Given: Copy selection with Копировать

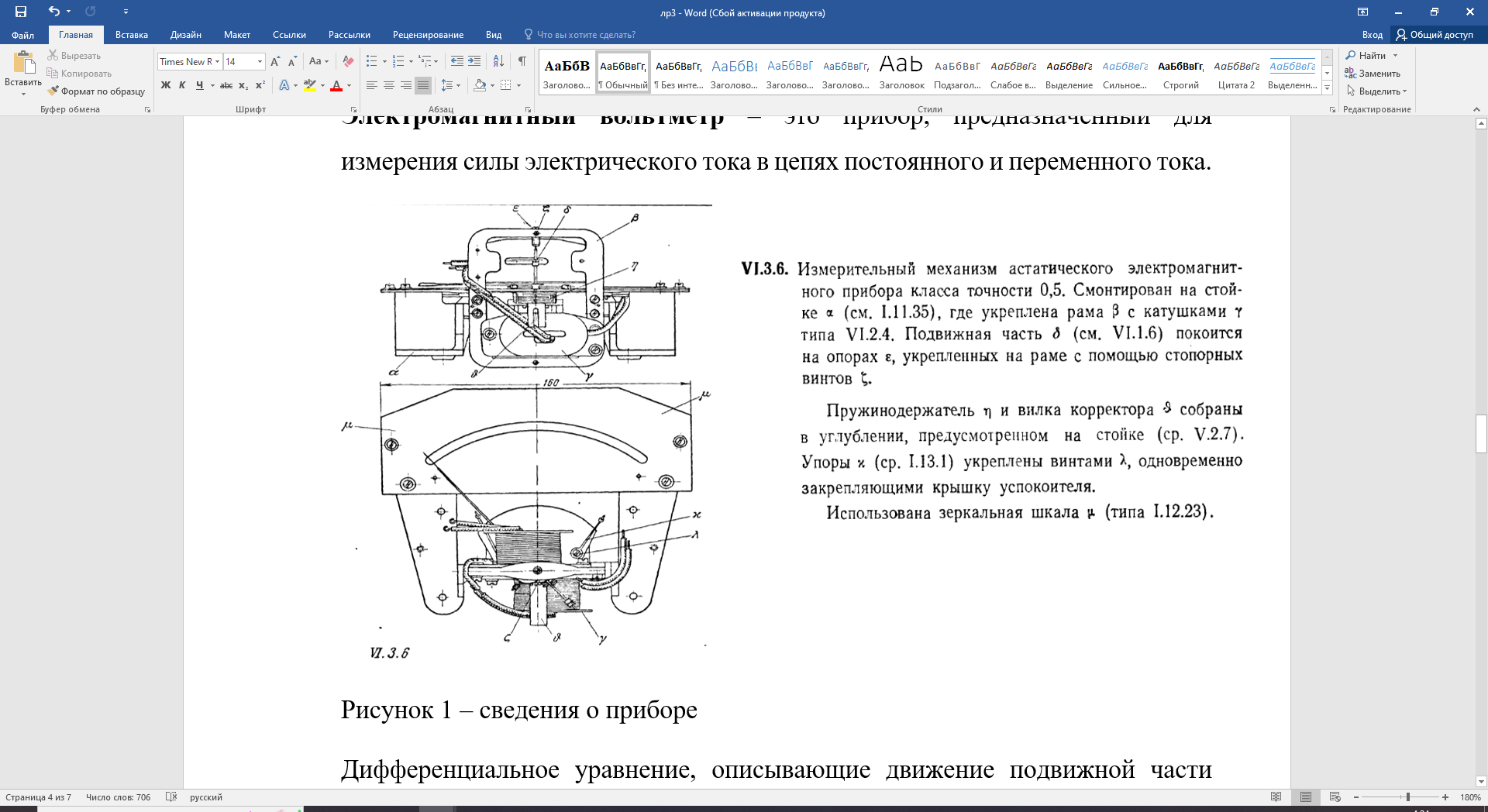Looking at the screenshot, I should (79, 74).
